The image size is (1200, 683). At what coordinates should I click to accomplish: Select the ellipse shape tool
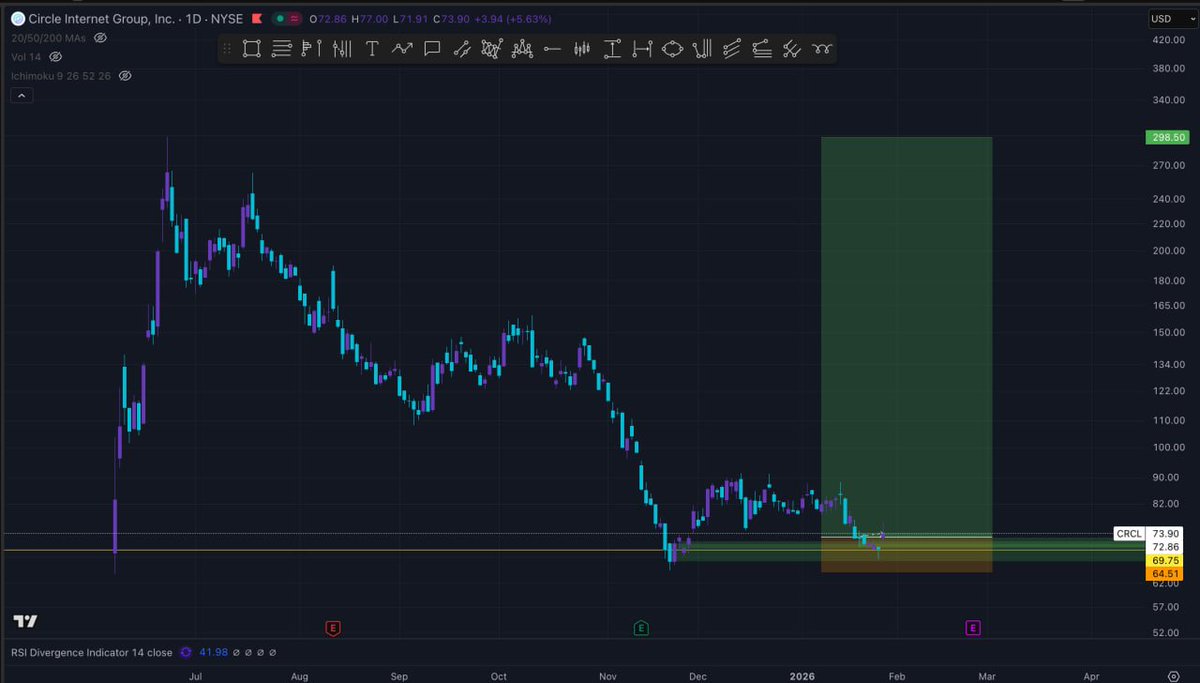672,48
